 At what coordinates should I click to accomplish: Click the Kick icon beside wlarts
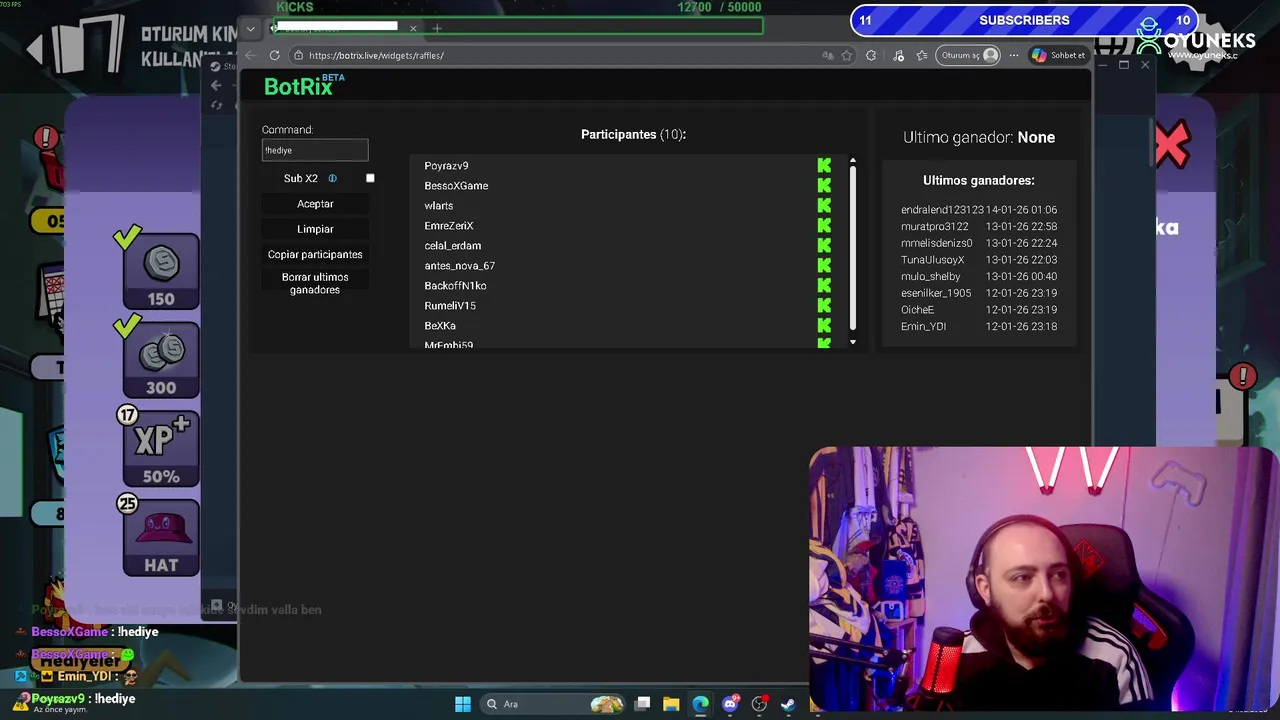pyautogui.click(x=824, y=206)
